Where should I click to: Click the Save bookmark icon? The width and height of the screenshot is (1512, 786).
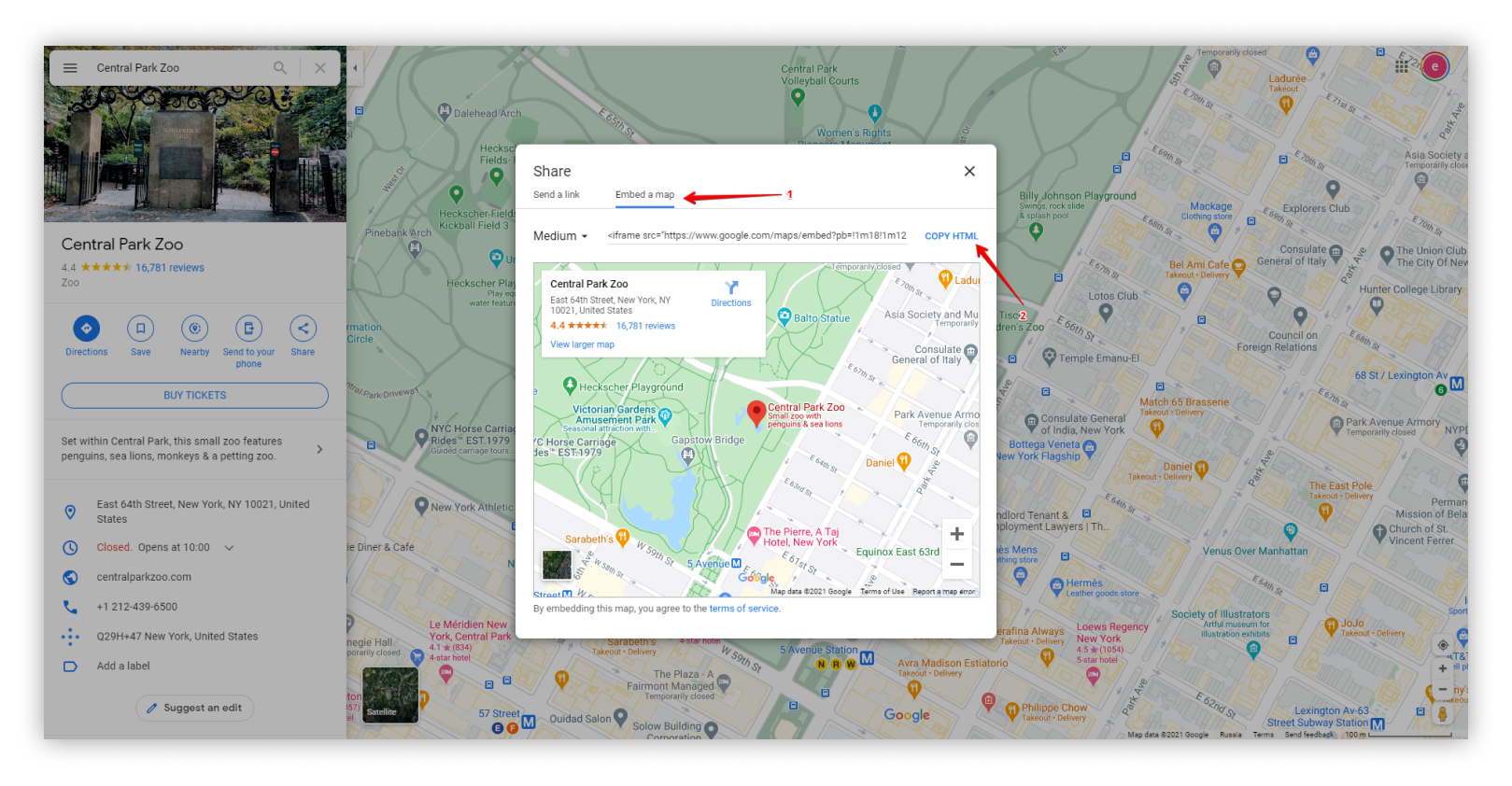[140, 329]
